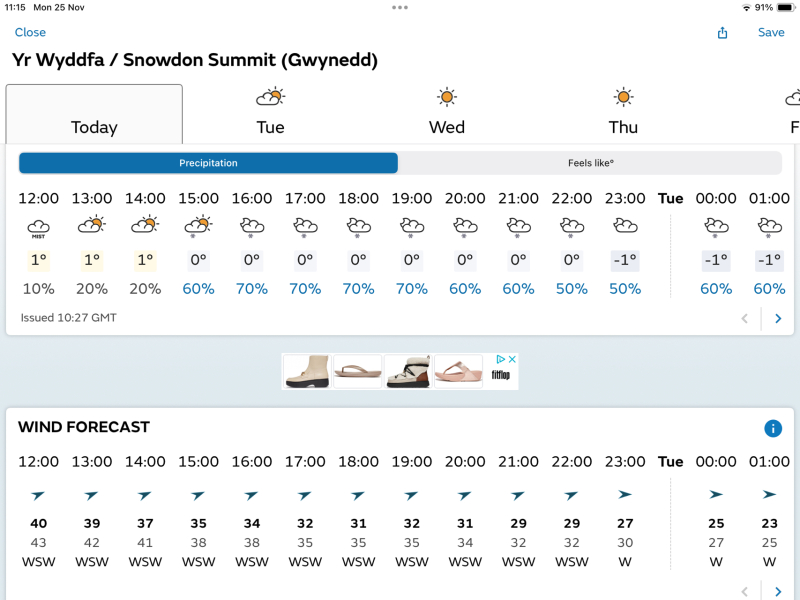Switch to the Wed forecast tab
The image size is (800, 600).
point(446,127)
